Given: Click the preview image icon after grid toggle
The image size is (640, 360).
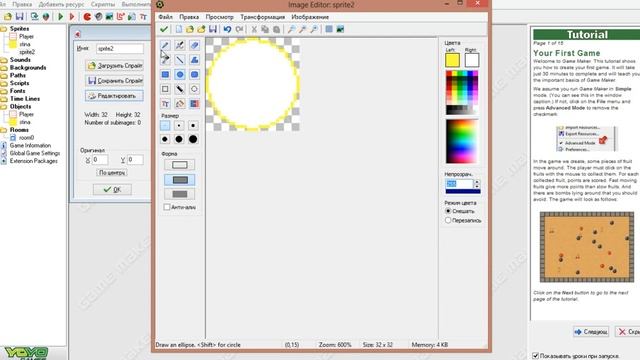Looking at the screenshot, I should pos(340,29).
